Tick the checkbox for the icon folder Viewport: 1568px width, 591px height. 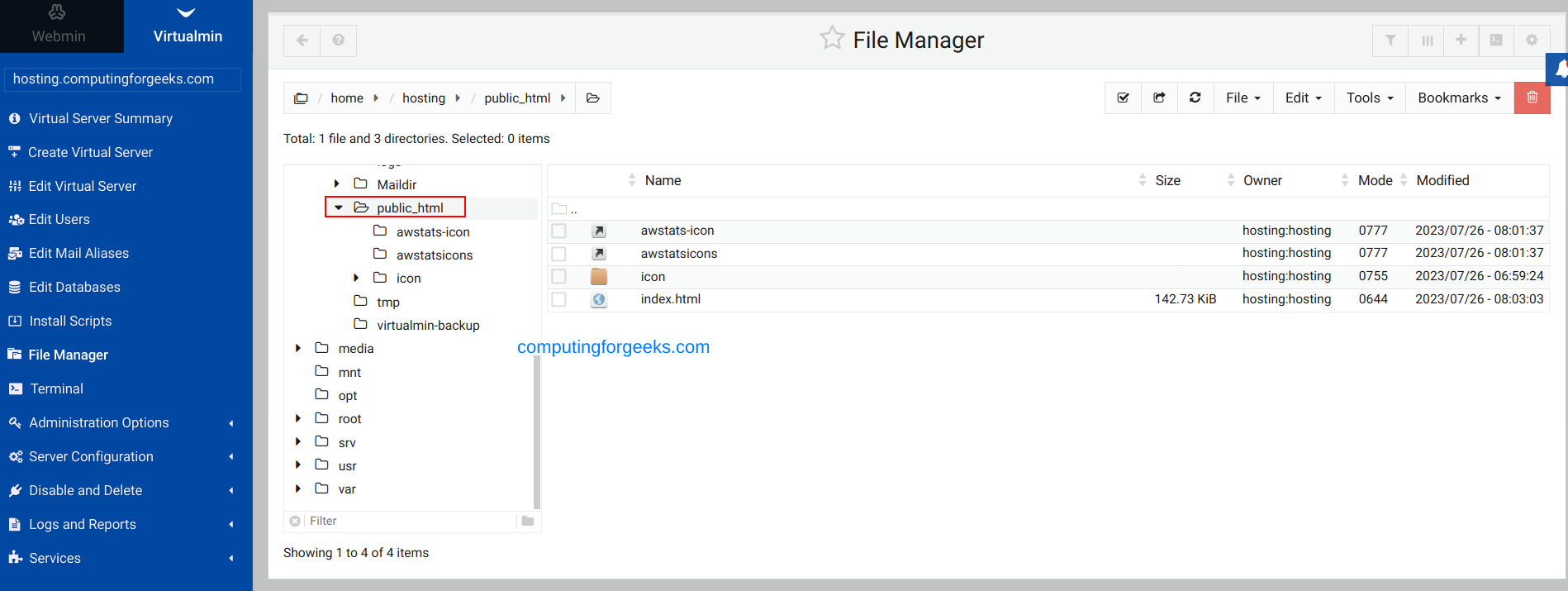(x=559, y=276)
